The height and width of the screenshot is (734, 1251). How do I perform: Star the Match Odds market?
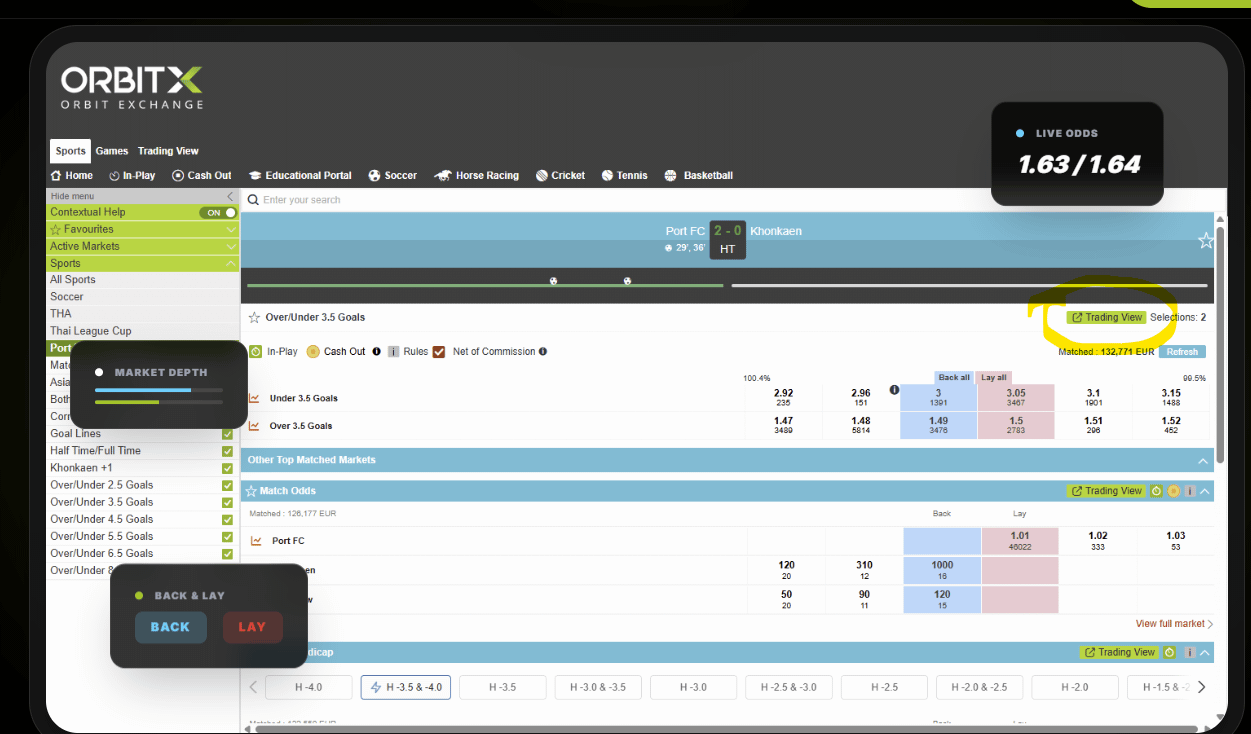click(x=251, y=491)
